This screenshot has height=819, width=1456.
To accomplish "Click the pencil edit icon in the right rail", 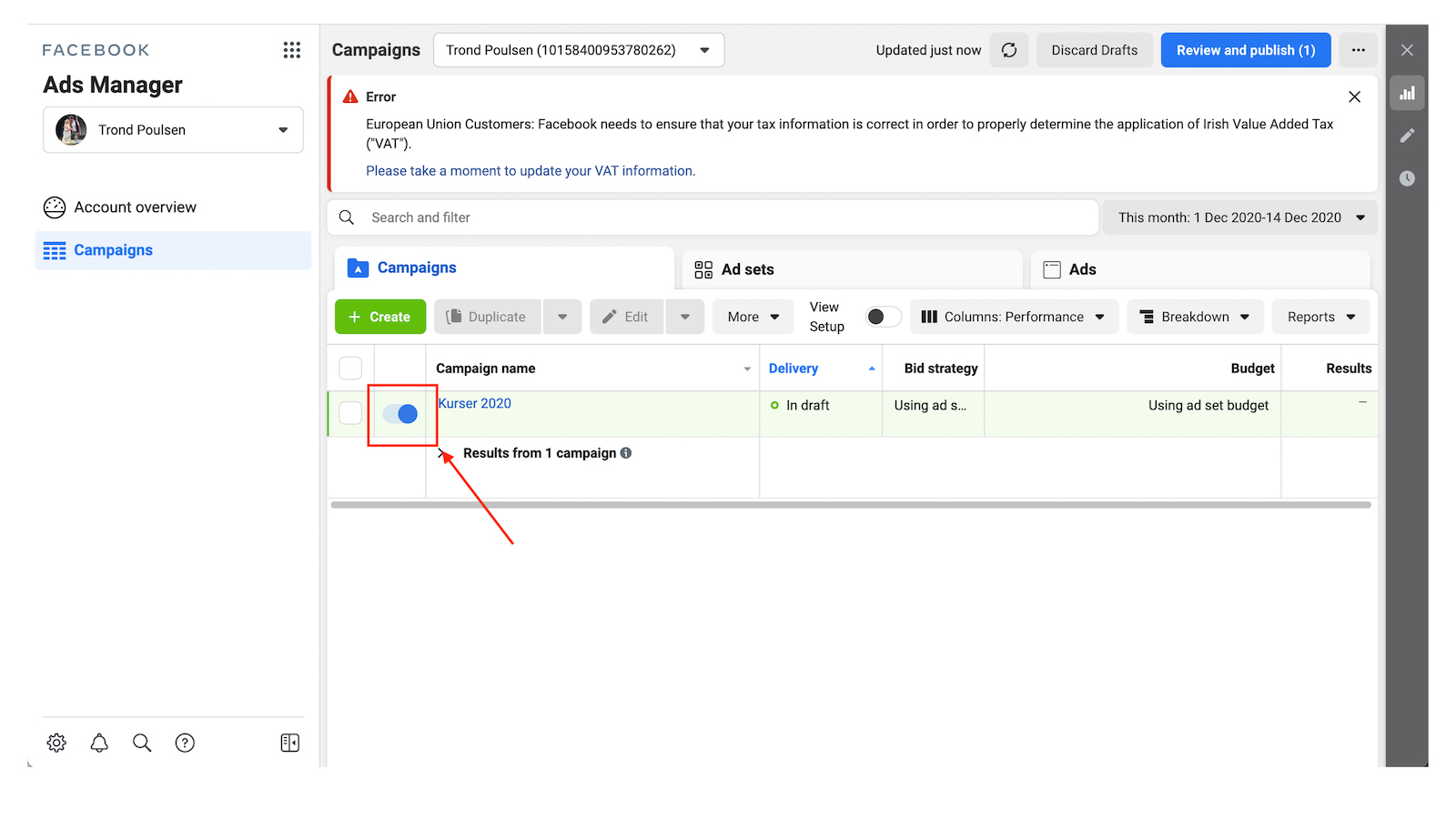I will tap(1407, 136).
